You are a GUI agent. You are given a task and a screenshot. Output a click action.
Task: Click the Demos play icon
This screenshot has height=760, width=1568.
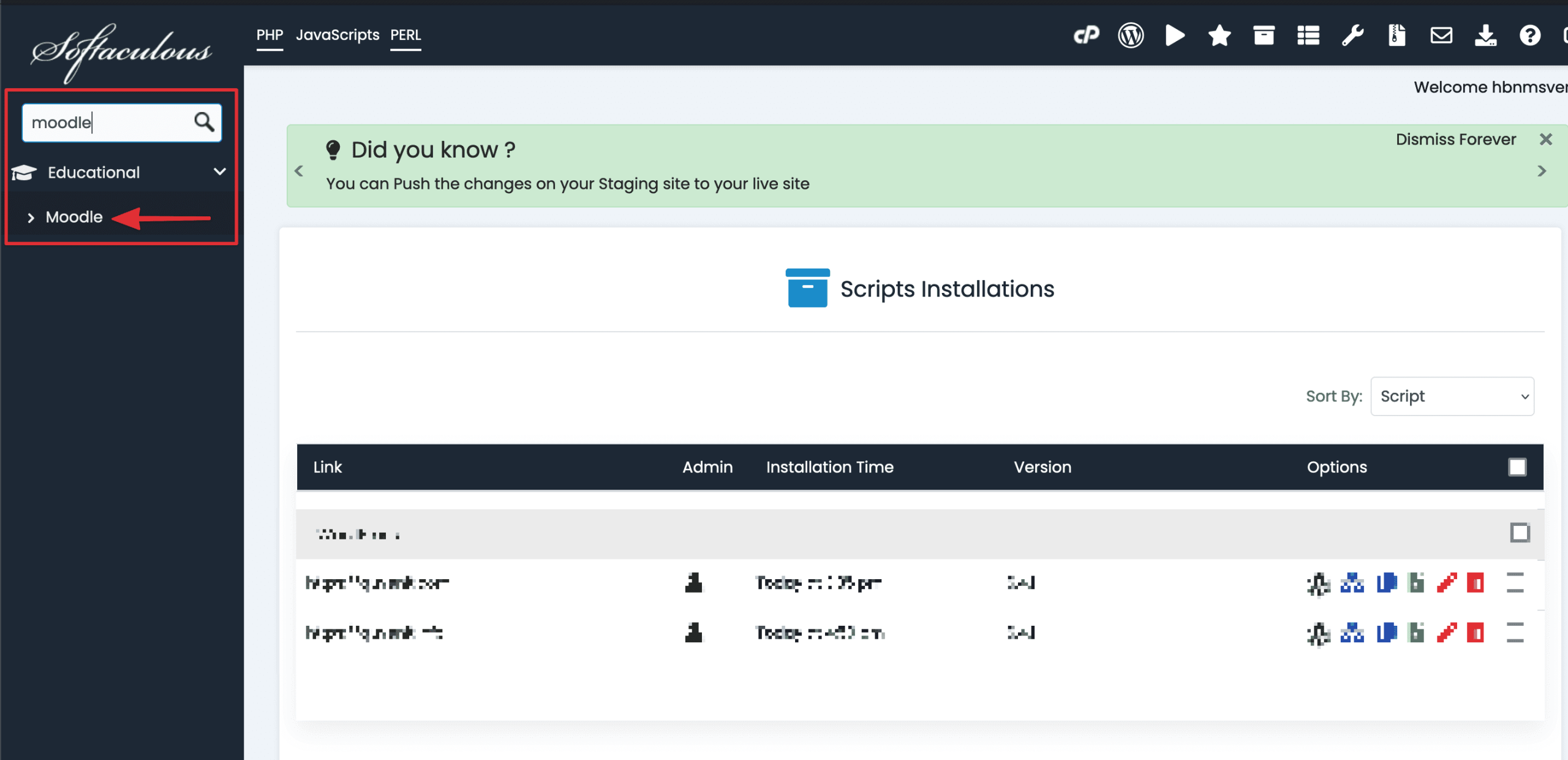[x=1174, y=35]
